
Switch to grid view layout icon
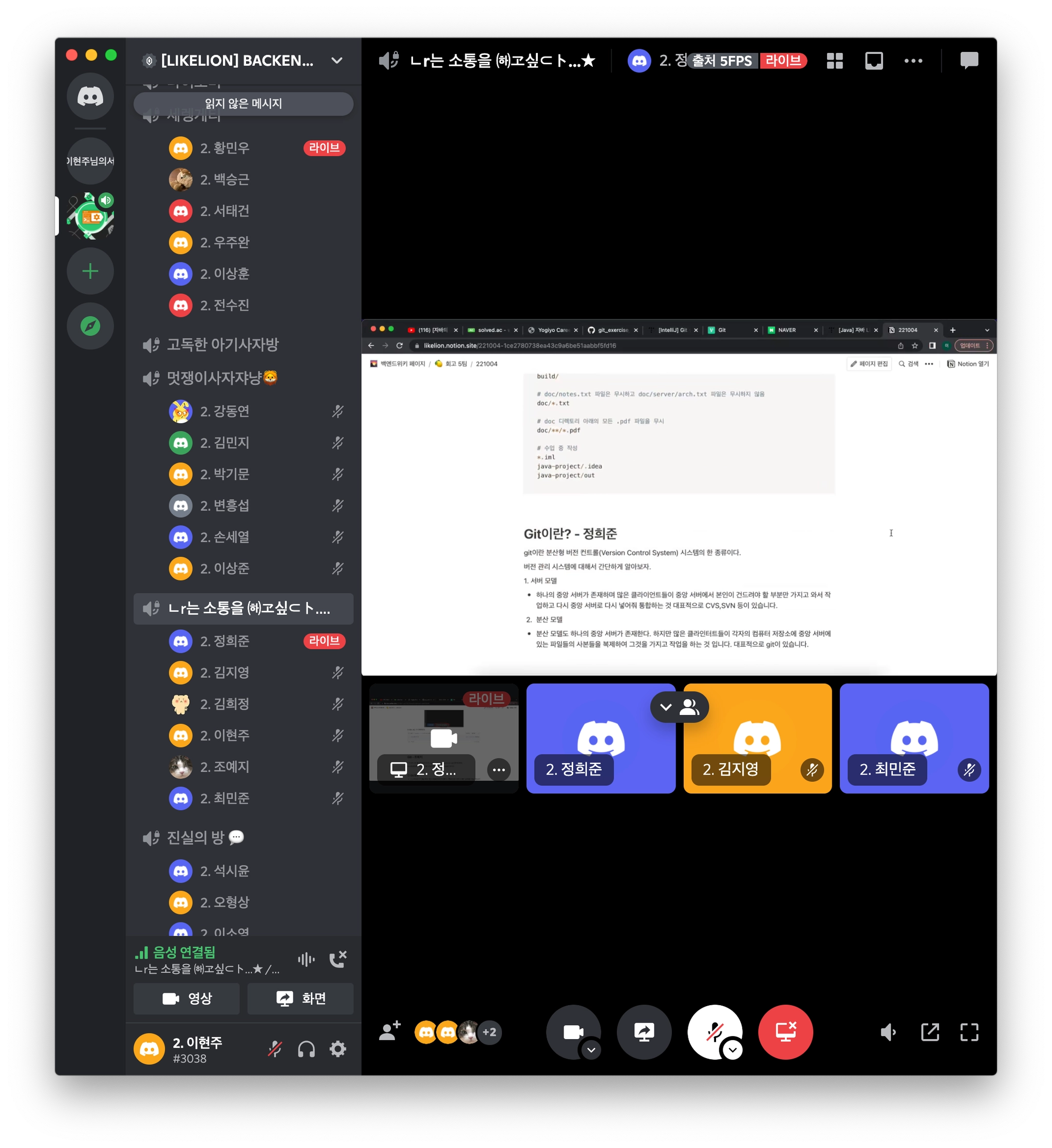(x=834, y=61)
